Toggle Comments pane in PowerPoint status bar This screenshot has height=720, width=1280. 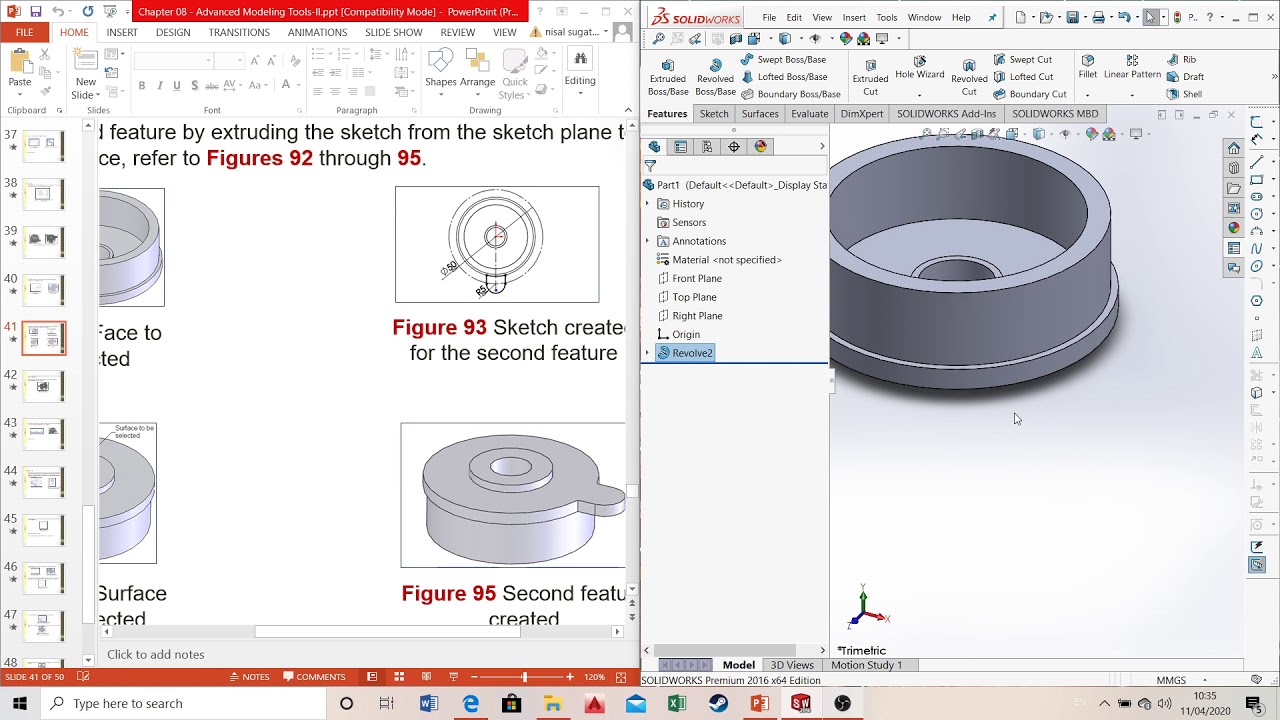click(313, 677)
